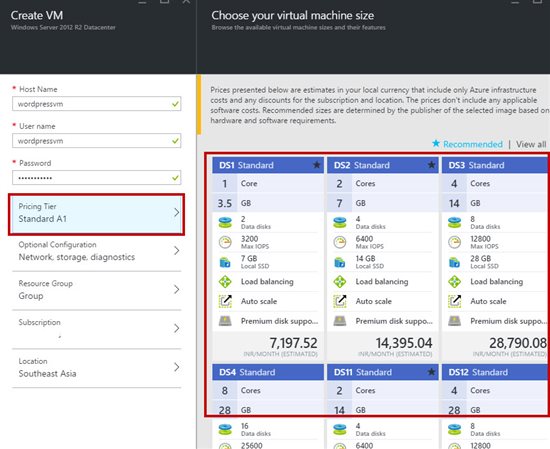The image size is (550, 449).
Task: Open the Location Southeast Asia setting
Action: [96, 368]
